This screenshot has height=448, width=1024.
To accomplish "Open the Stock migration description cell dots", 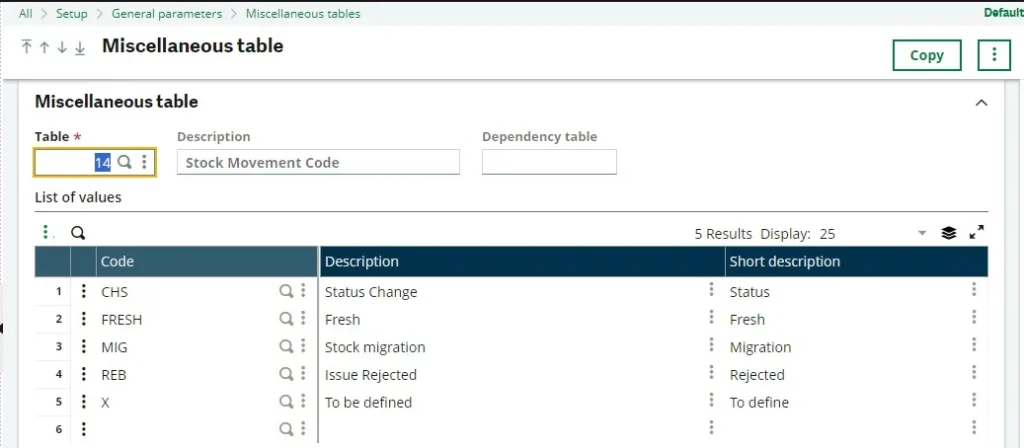I will (x=711, y=345).
